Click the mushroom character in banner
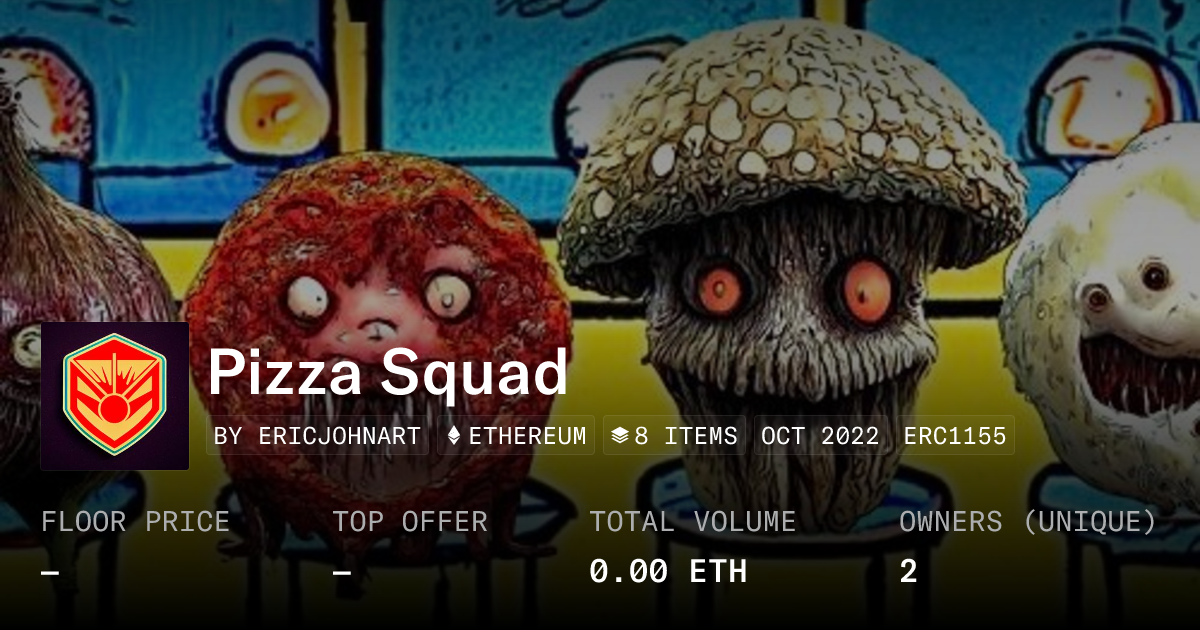Screen dimensions: 1200x630 (x=790, y=250)
